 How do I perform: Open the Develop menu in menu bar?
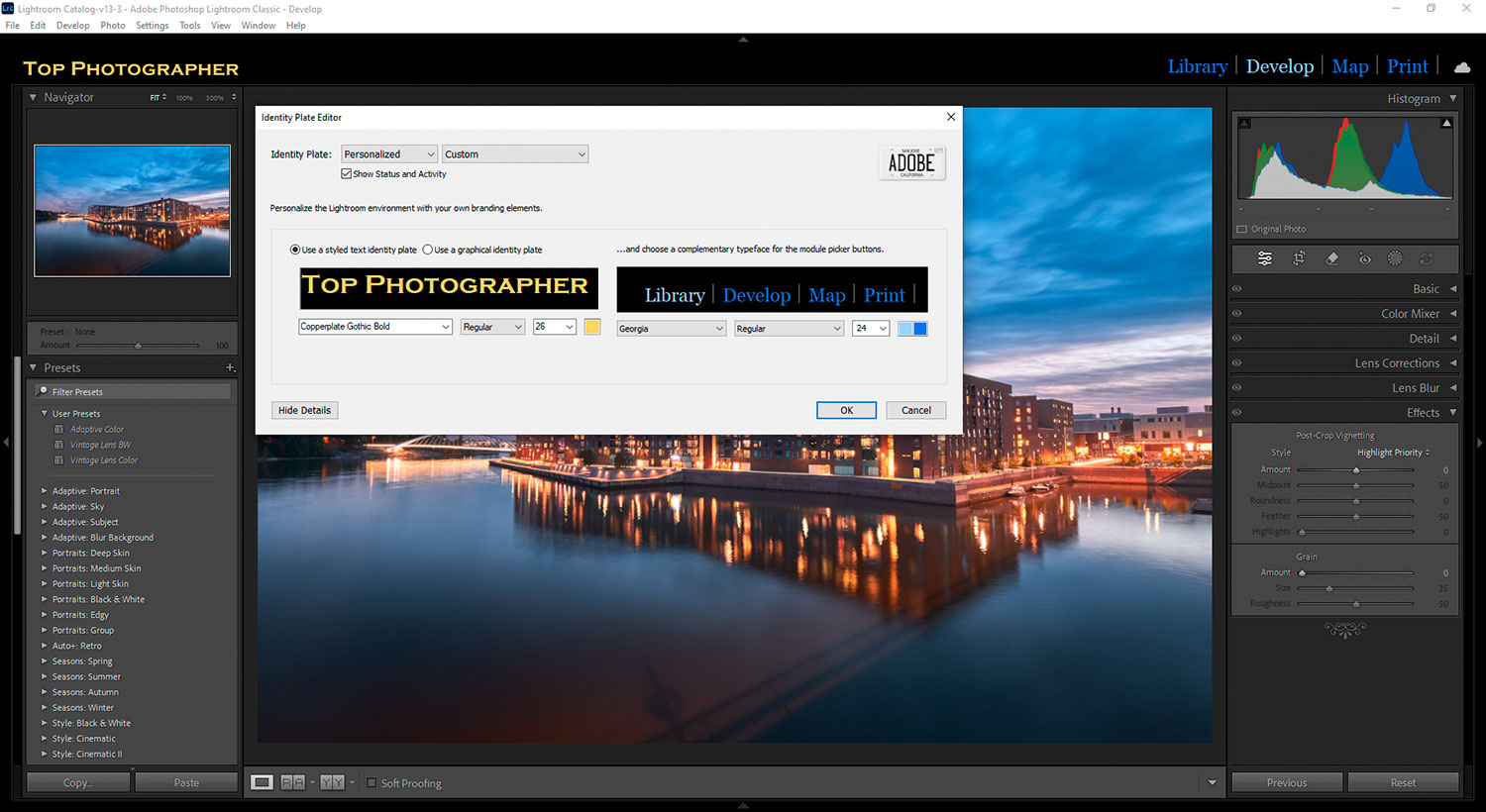[x=72, y=26]
